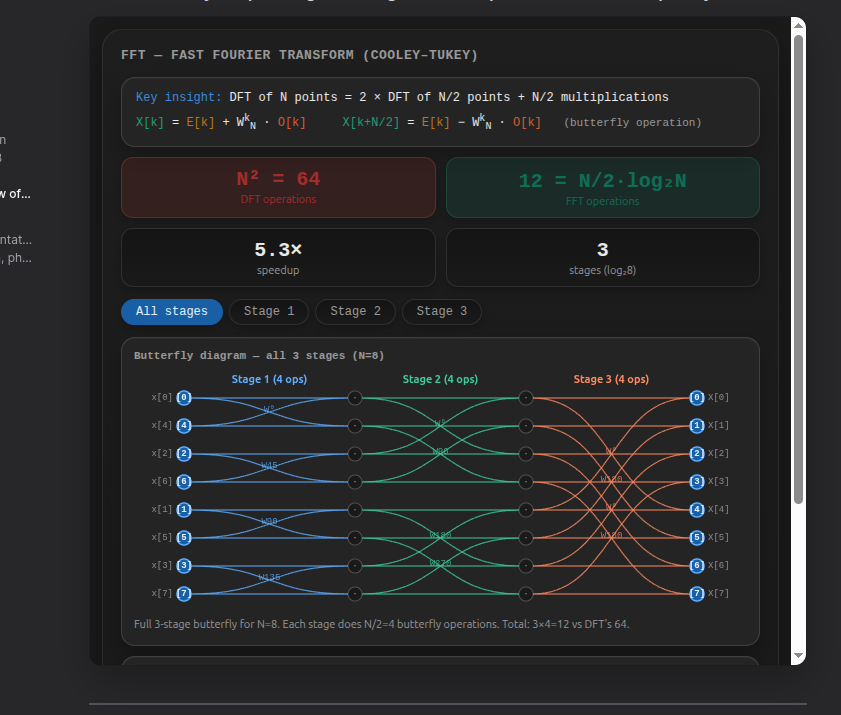This screenshot has width=841, height=715.
Task: Click the scrollbar down arrow
Action: click(798, 655)
